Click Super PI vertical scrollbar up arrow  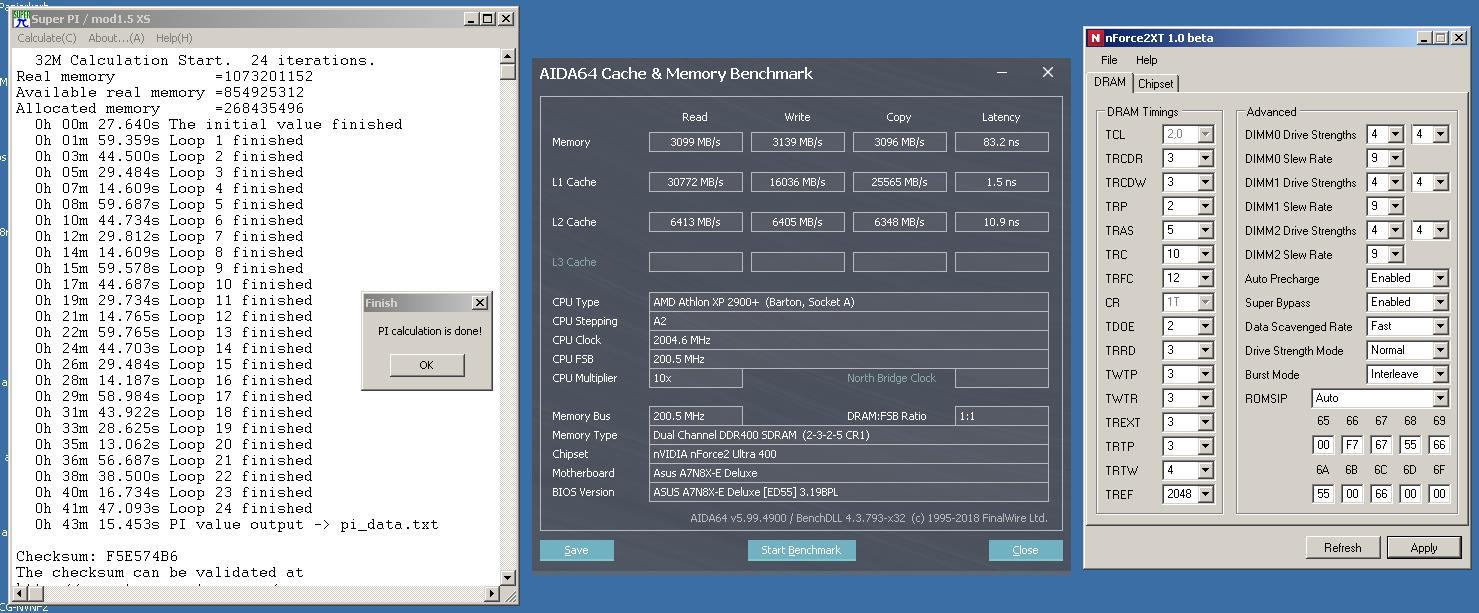[x=508, y=56]
